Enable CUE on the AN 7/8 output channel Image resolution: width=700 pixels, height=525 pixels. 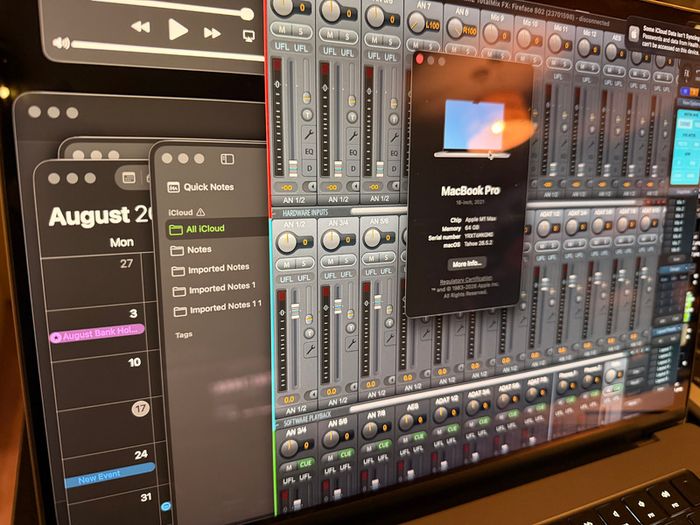coord(383,445)
